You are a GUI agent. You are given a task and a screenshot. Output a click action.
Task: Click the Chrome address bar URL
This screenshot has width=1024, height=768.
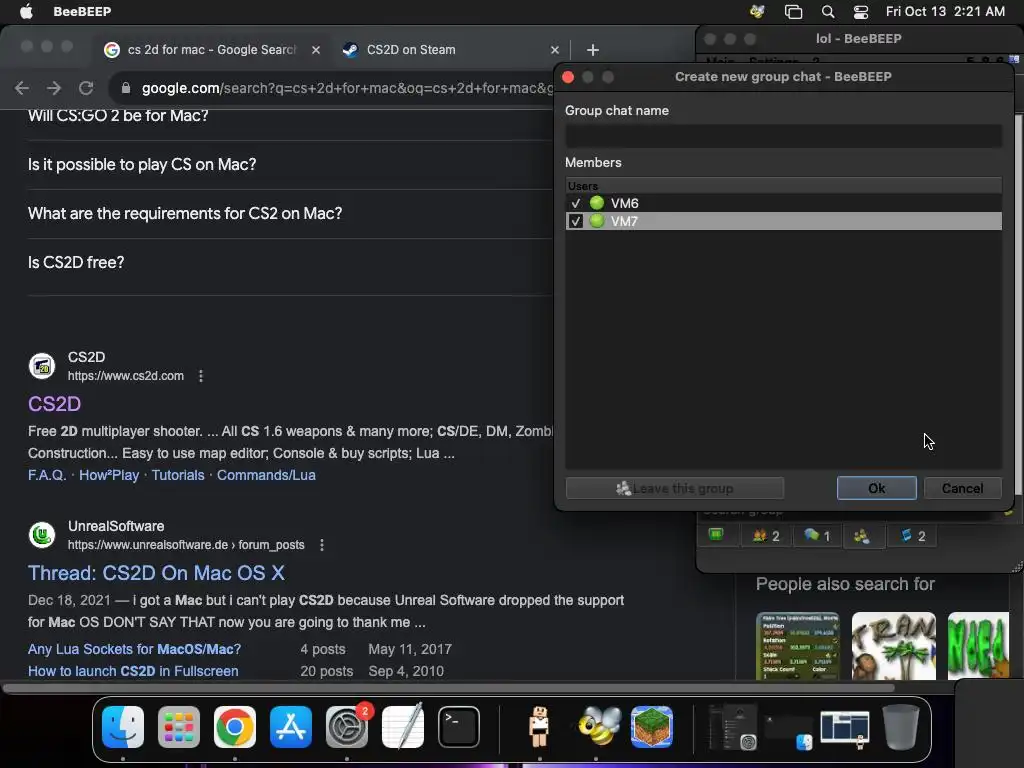click(347, 88)
